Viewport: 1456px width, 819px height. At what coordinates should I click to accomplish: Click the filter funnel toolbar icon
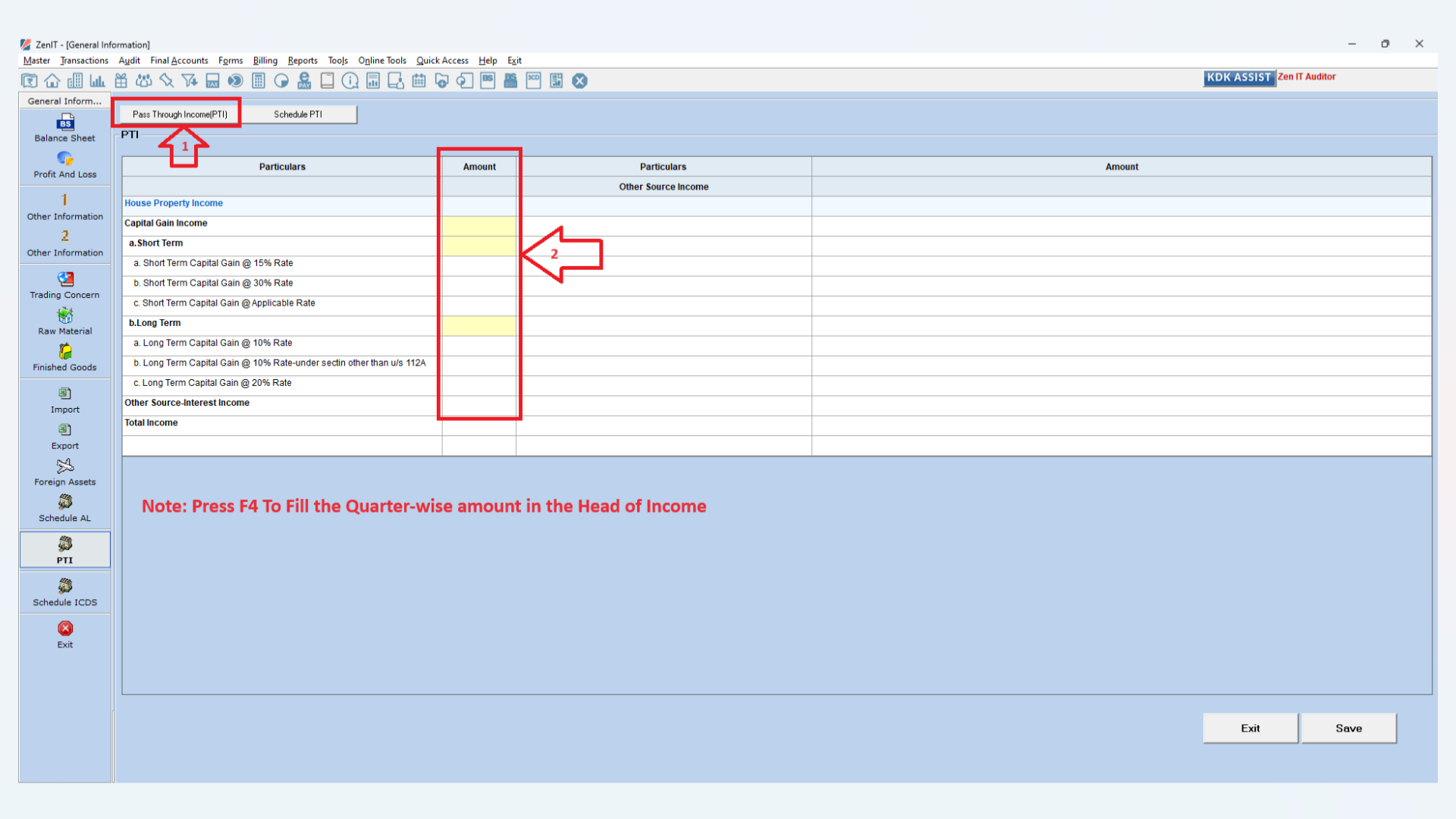pyautogui.click(x=190, y=80)
